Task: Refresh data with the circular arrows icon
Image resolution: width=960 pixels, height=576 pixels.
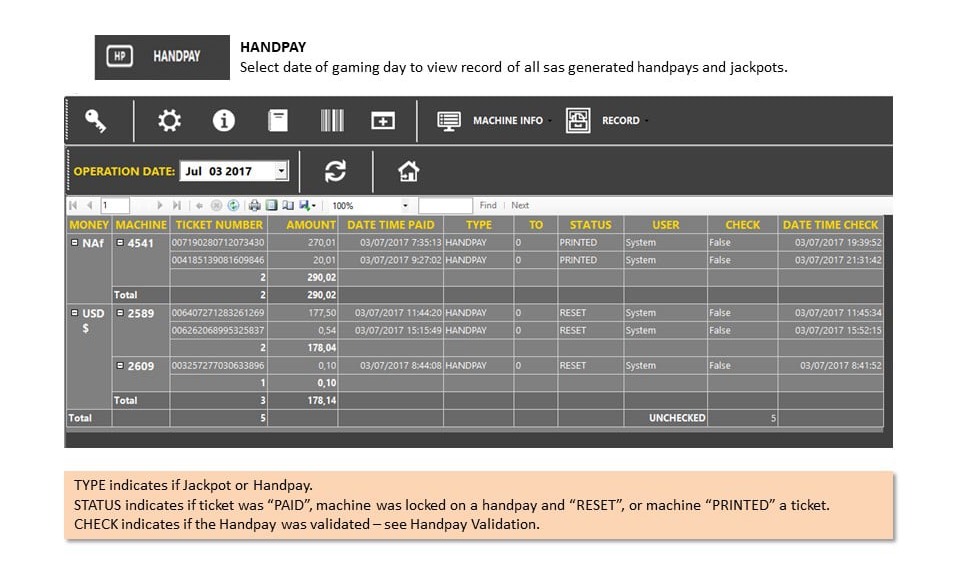Action: tap(336, 171)
